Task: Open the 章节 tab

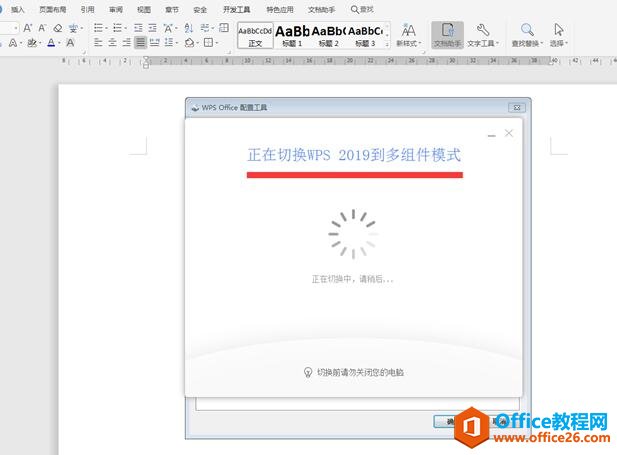Action: coord(172,9)
